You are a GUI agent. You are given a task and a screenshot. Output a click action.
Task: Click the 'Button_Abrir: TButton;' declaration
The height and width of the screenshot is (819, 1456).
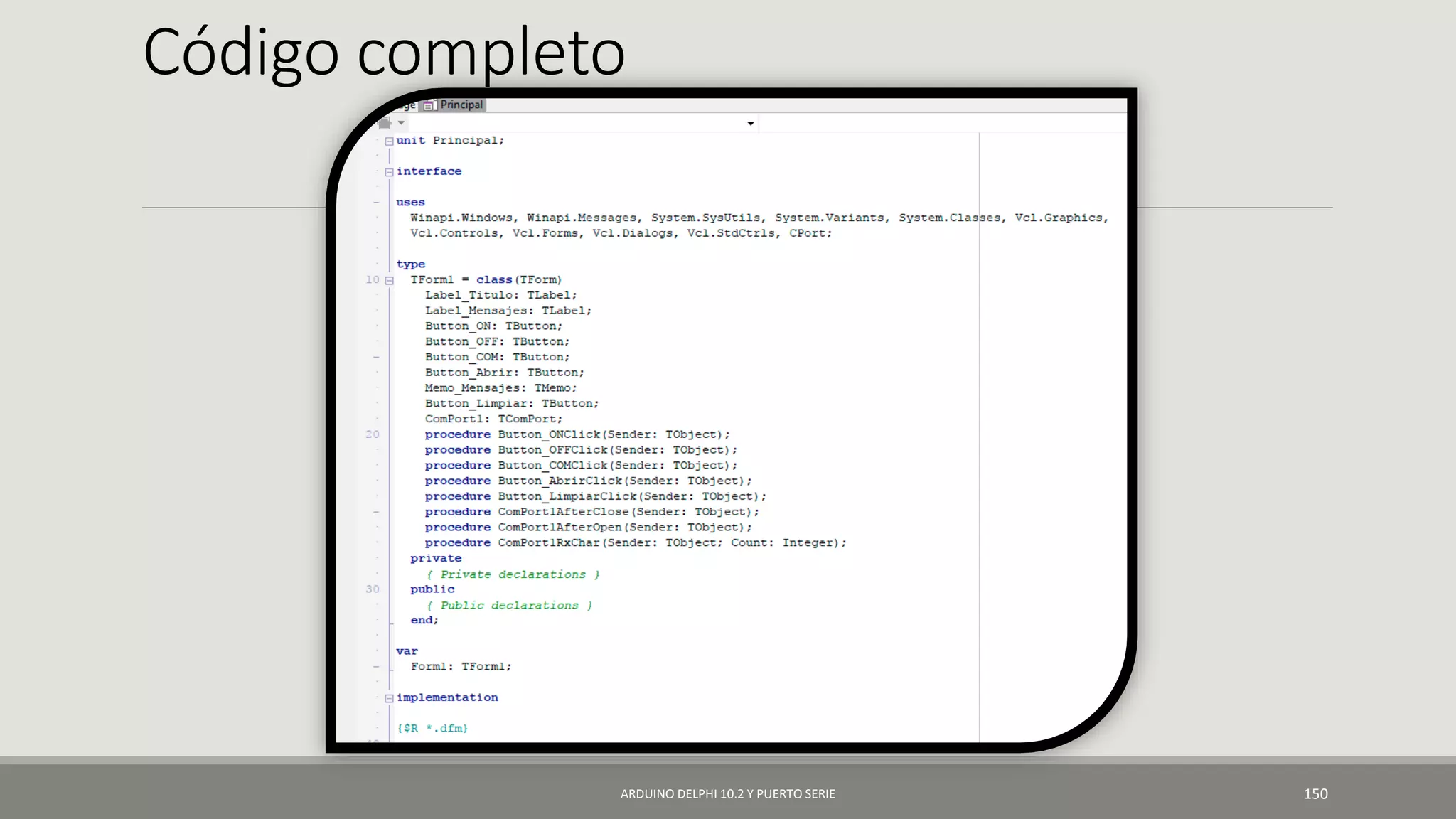pyautogui.click(x=504, y=373)
